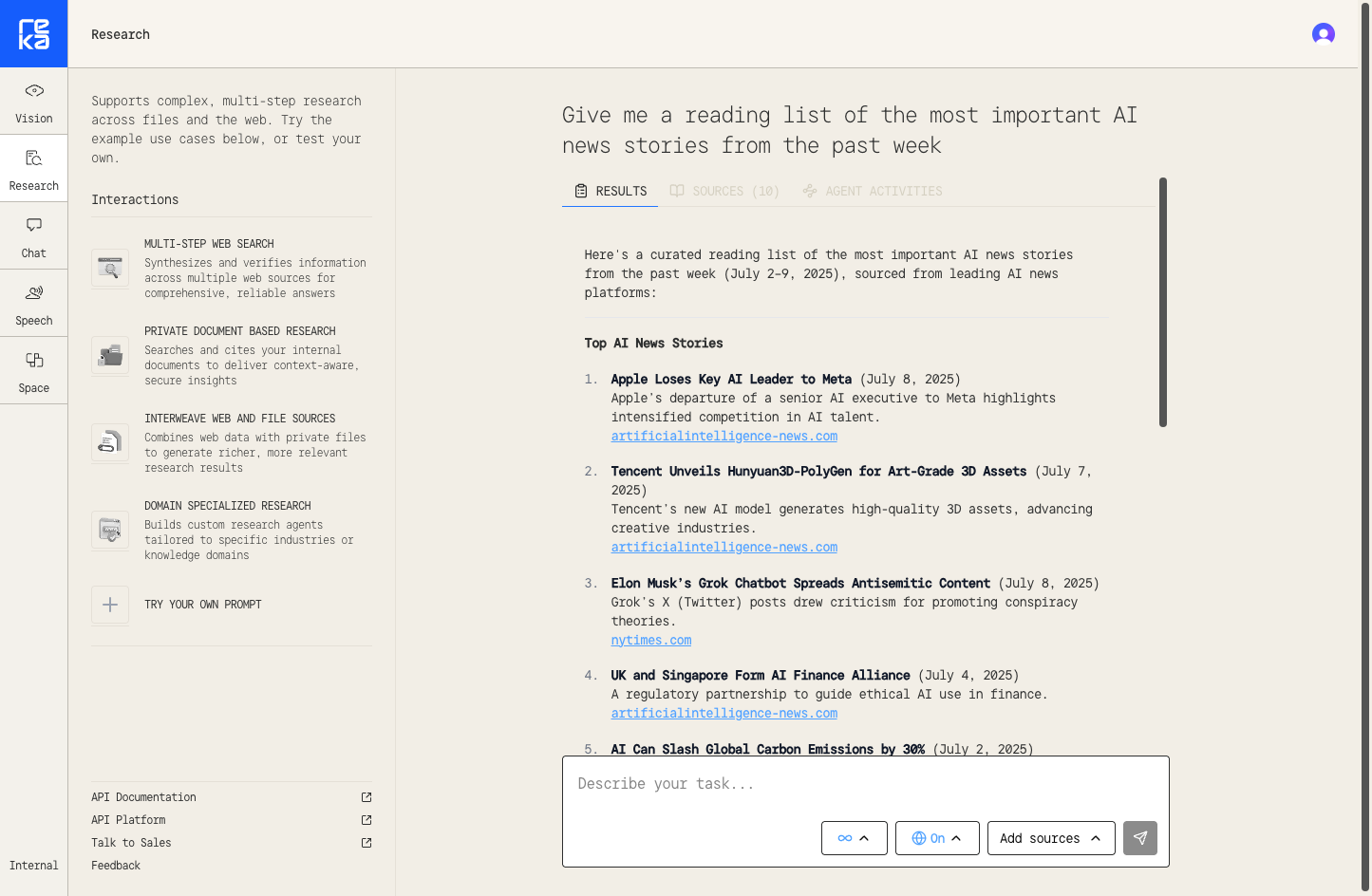Click the UK and Singapore Form AI Finance Alliance headline
The image size is (1372, 896).
(x=761, y=676)
